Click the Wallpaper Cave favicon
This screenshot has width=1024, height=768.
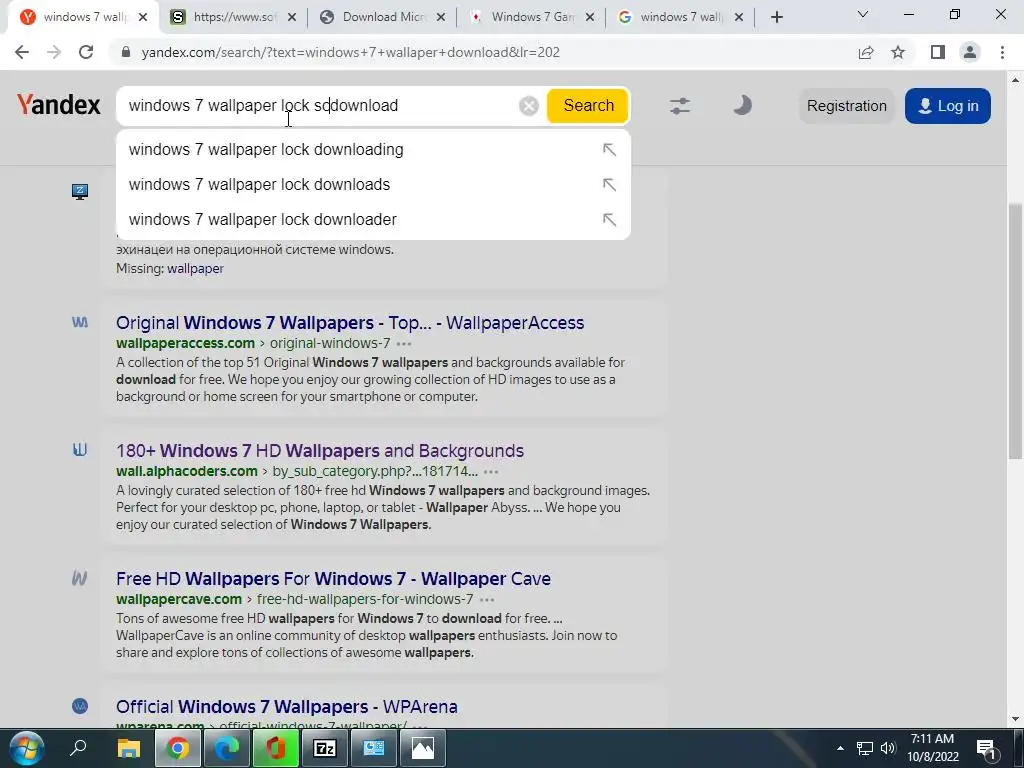pos(80,578)
